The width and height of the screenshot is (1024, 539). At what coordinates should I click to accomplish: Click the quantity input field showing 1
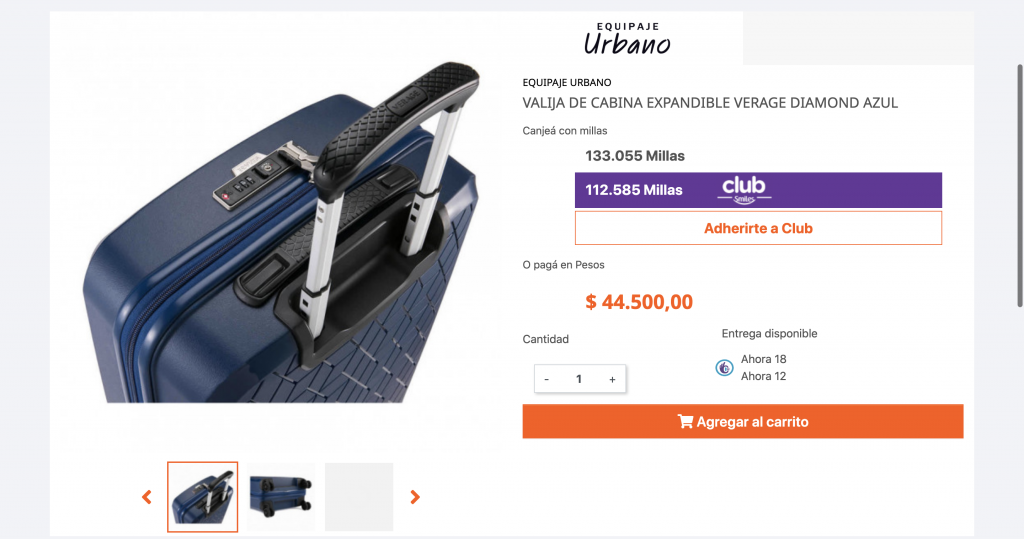pyautogui.click(x=579, y=379)
